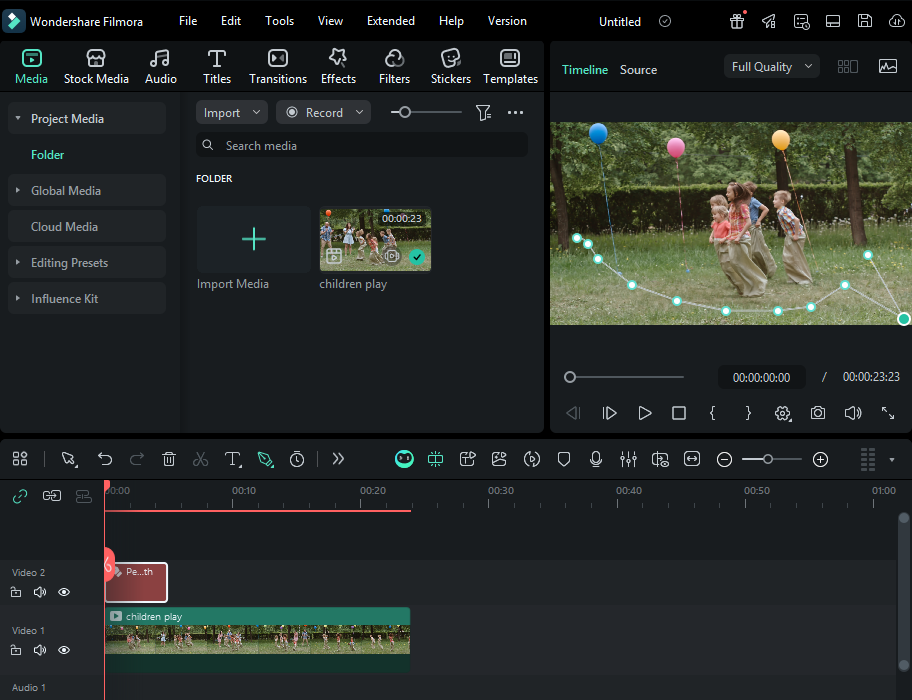912x700 pixels.
Task: Open the Full Quality dropdown
Action: tap(771, 67)
